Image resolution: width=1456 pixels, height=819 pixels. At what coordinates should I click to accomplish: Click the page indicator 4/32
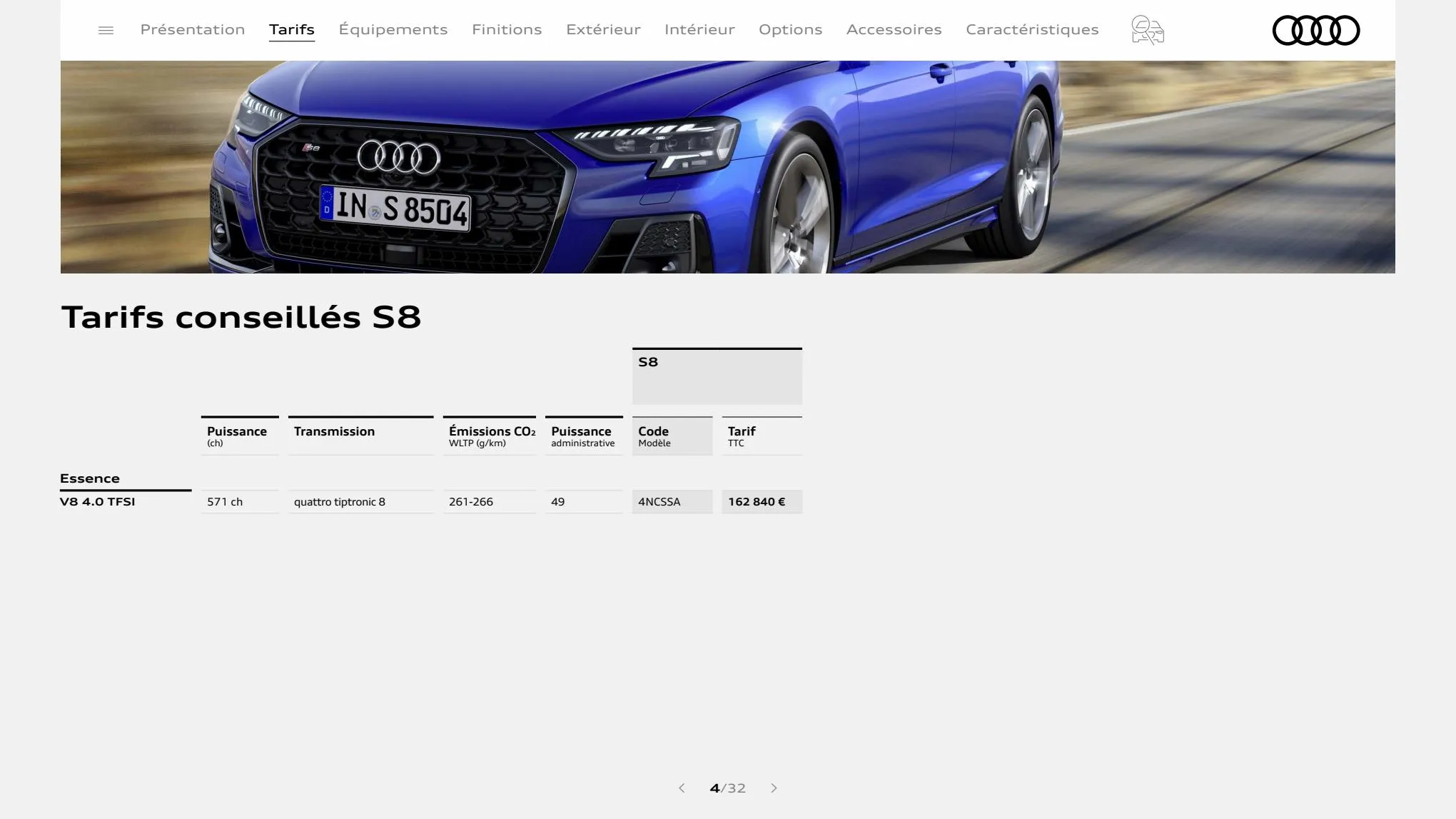pos(727,788)
